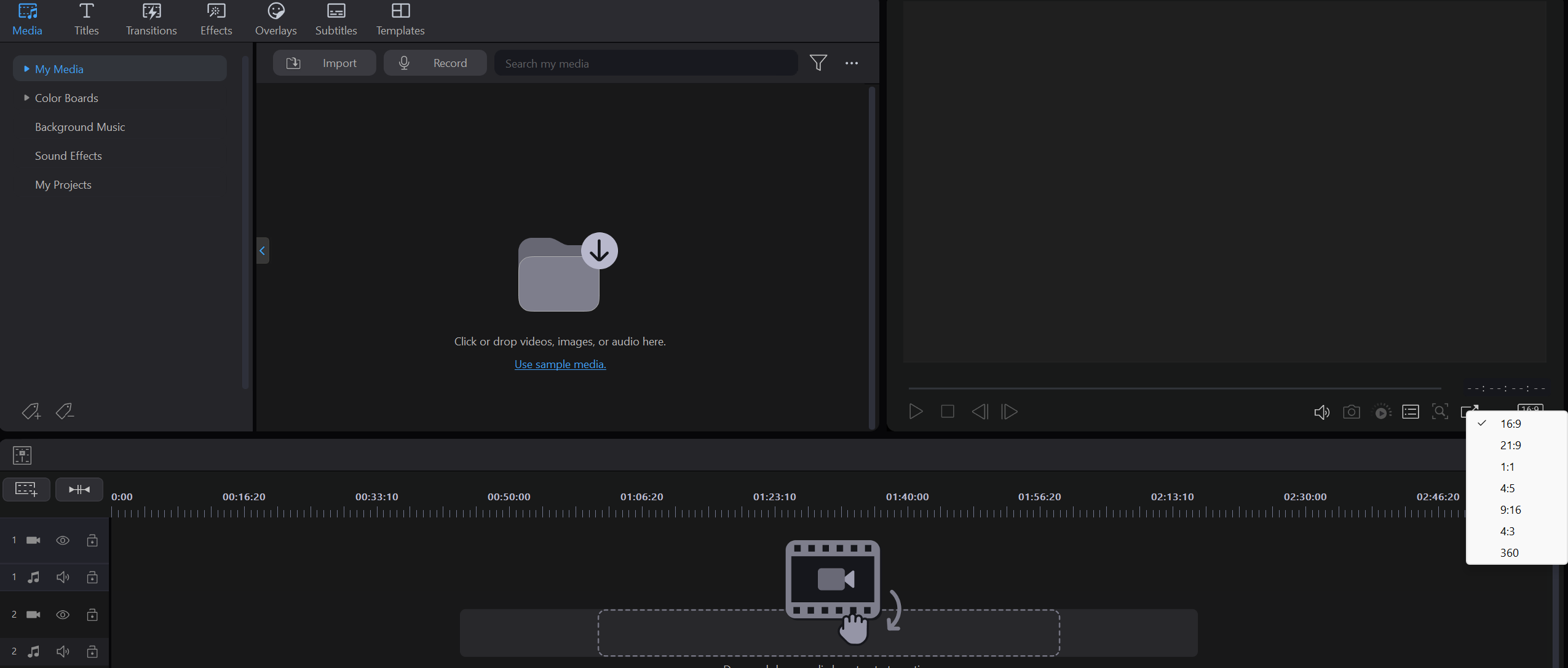Open the Effects tab
Image resolution: width=1568 pixels, height=668 pixels.
216,20
